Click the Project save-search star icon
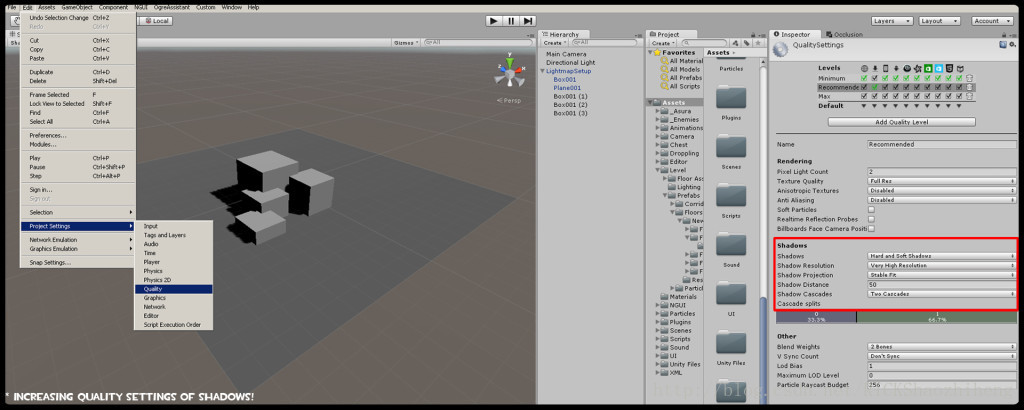This screenshot has width=1024, height=410. tap(757, 43)
